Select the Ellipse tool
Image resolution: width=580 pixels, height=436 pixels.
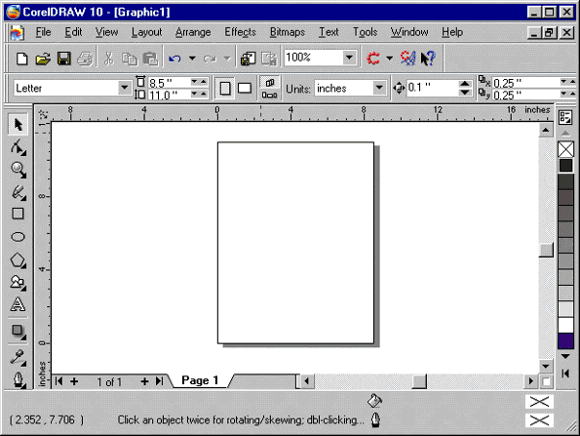(18, 237)
